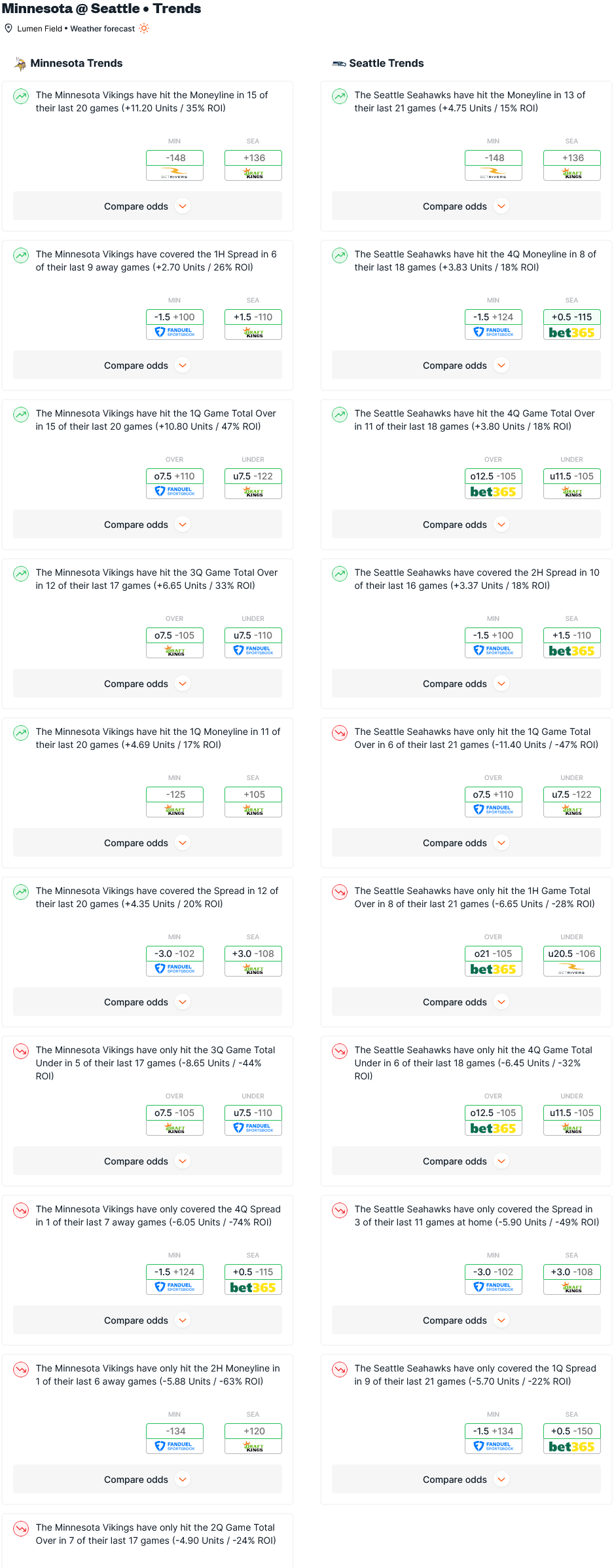Select u20.5 -106 BetRivers Under odds
614x1568 pixels.
[572, 961]
